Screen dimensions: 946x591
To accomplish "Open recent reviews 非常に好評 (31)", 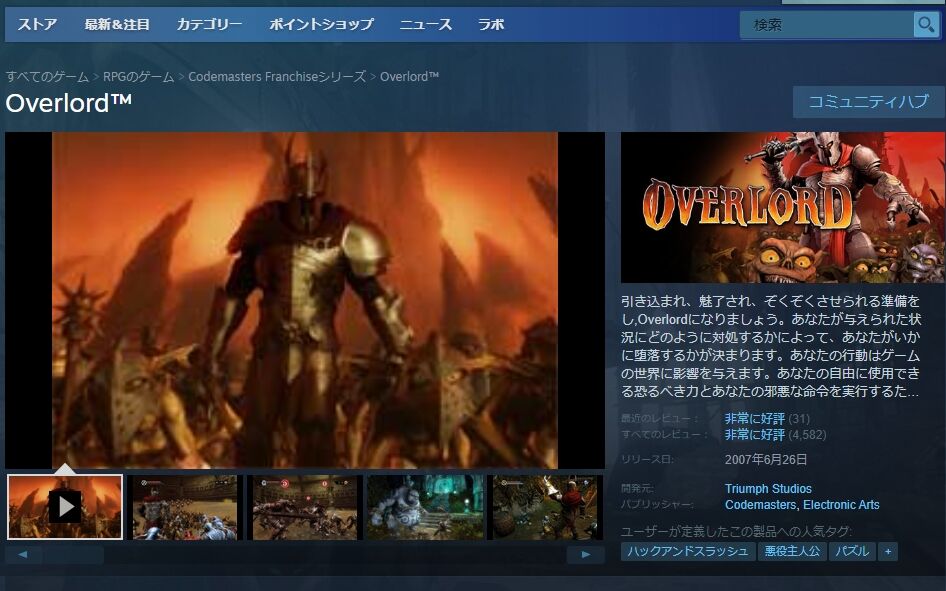I will (767, 419).
